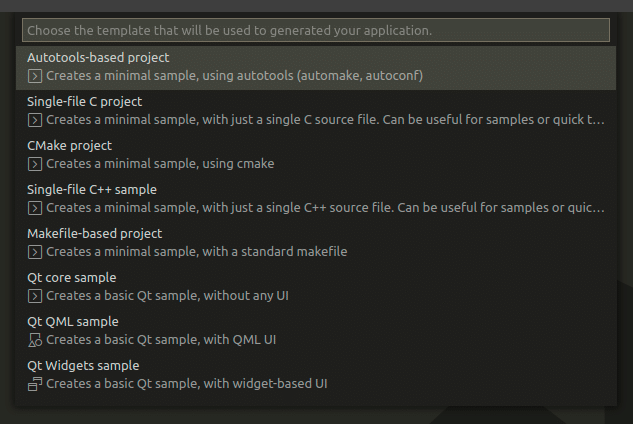Click the terminal icon under Autotools-based project
The image size is (633, 424).
35,75
